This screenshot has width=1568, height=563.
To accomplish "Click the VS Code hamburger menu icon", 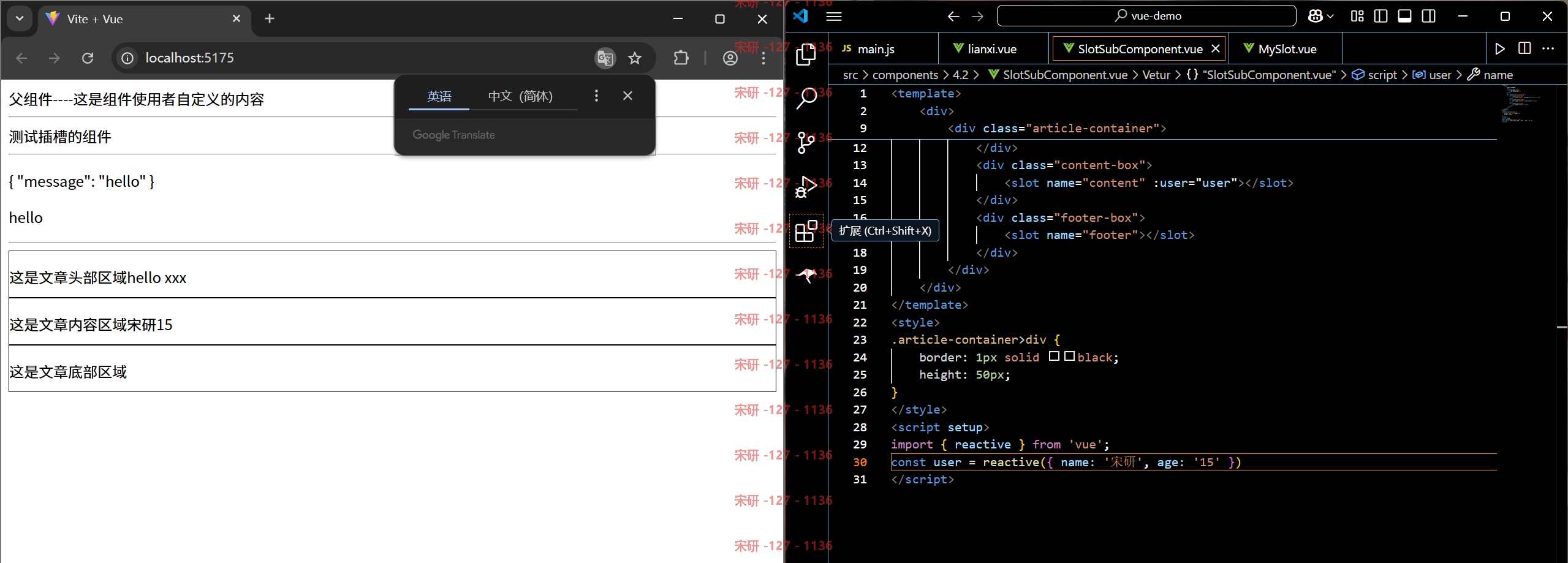I will pyautogui.click(x=833, y=17).
